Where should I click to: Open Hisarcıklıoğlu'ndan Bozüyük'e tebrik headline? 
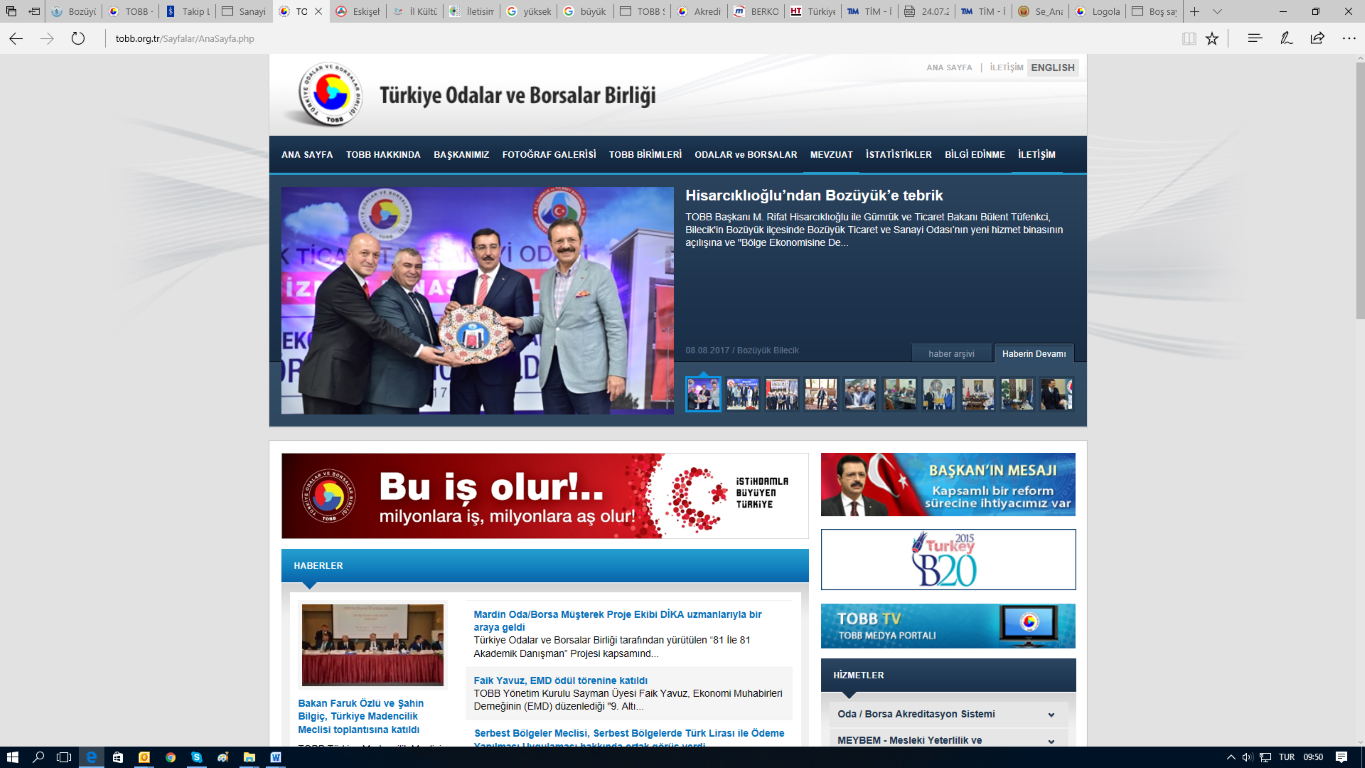pos(814,196)
